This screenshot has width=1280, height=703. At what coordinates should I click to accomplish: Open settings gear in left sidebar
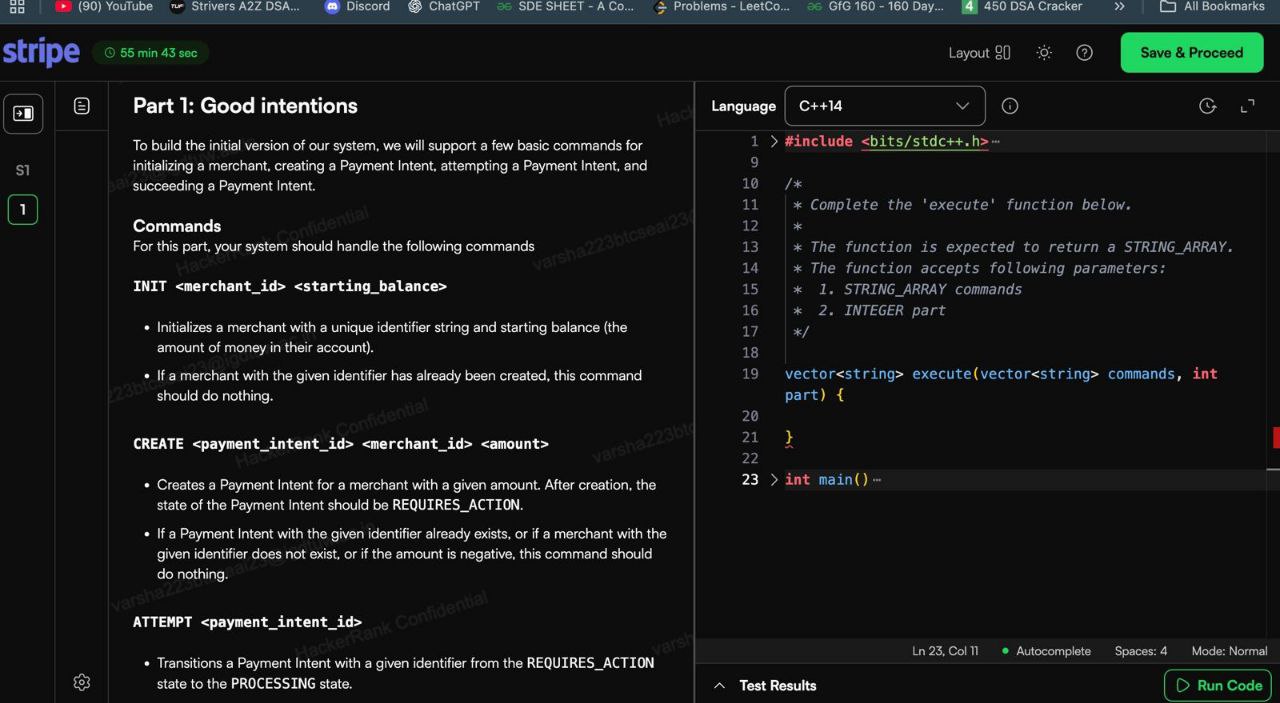tap(82, 682)
